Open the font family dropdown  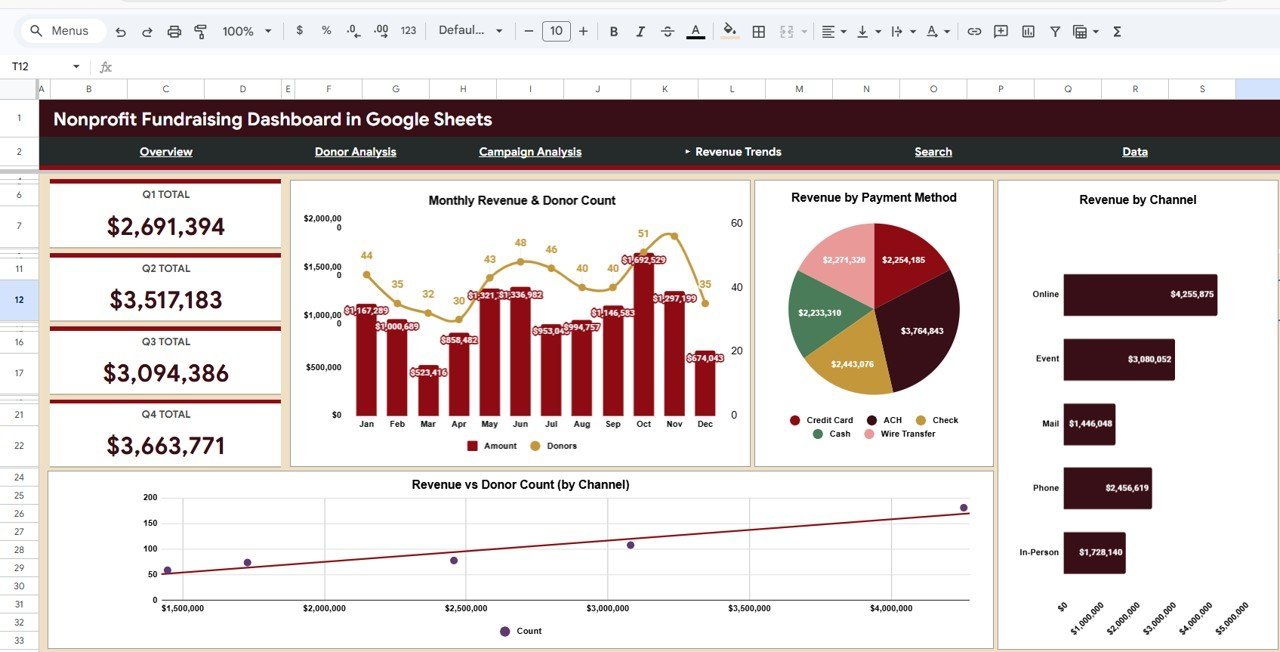click(x=470, y=31)
